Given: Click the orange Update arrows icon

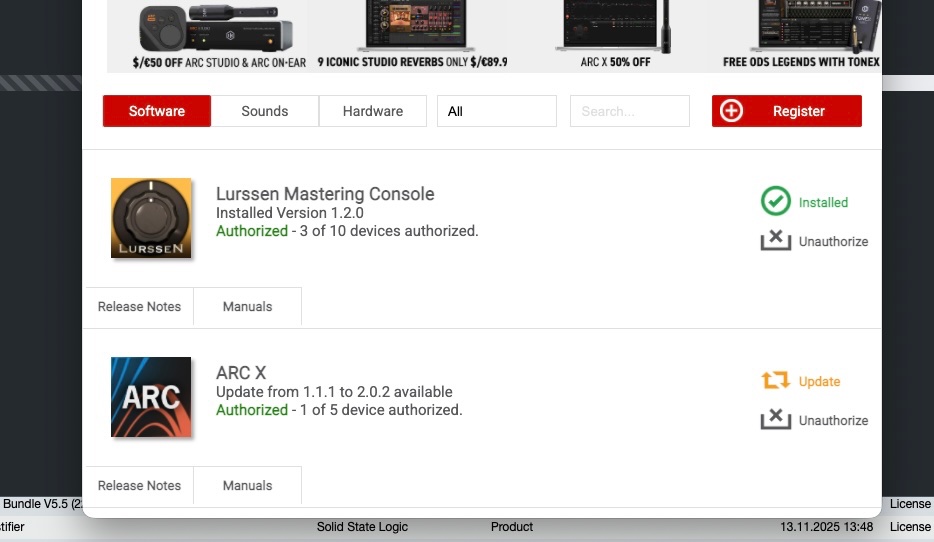Looking at the screenshot, I should 776,380.
